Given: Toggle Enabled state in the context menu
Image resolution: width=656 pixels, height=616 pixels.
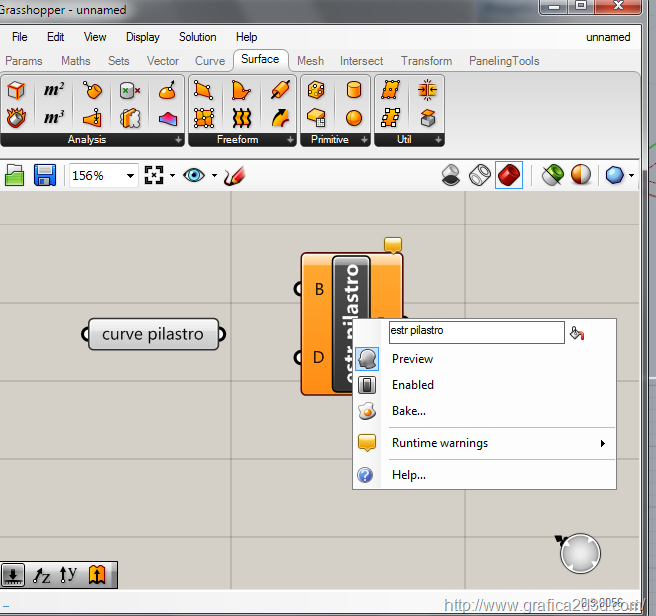Looking at the screenshot, I should 412,385.
